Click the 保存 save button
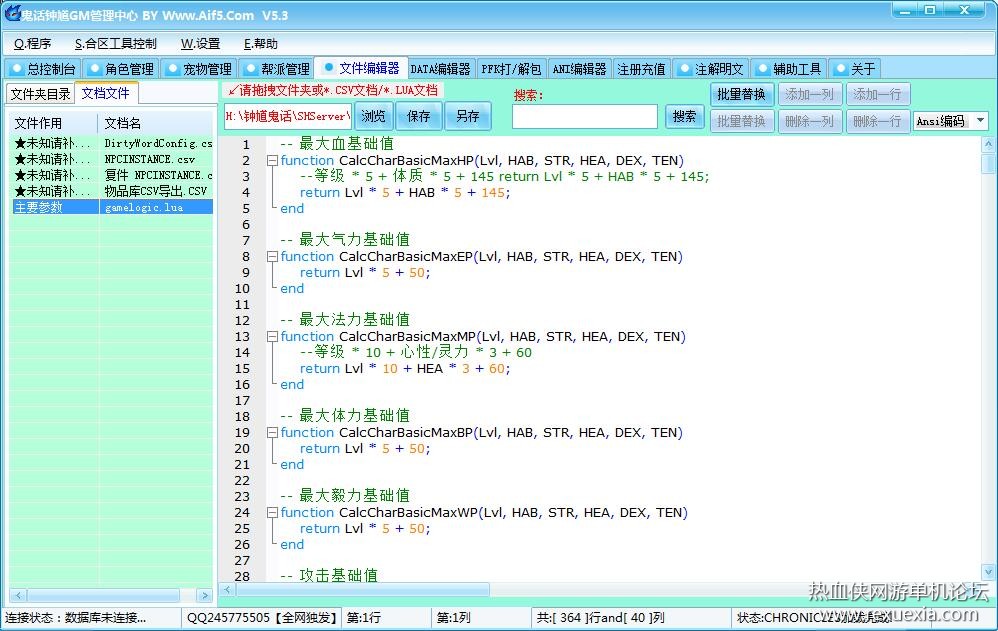The image size is (998, 631). 418,116
